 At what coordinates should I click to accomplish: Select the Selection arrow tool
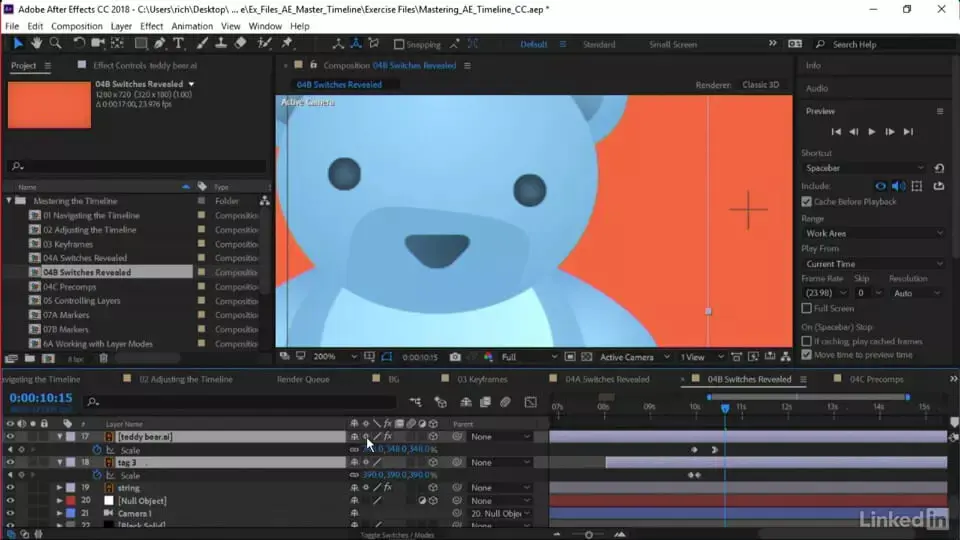(18, 43)
